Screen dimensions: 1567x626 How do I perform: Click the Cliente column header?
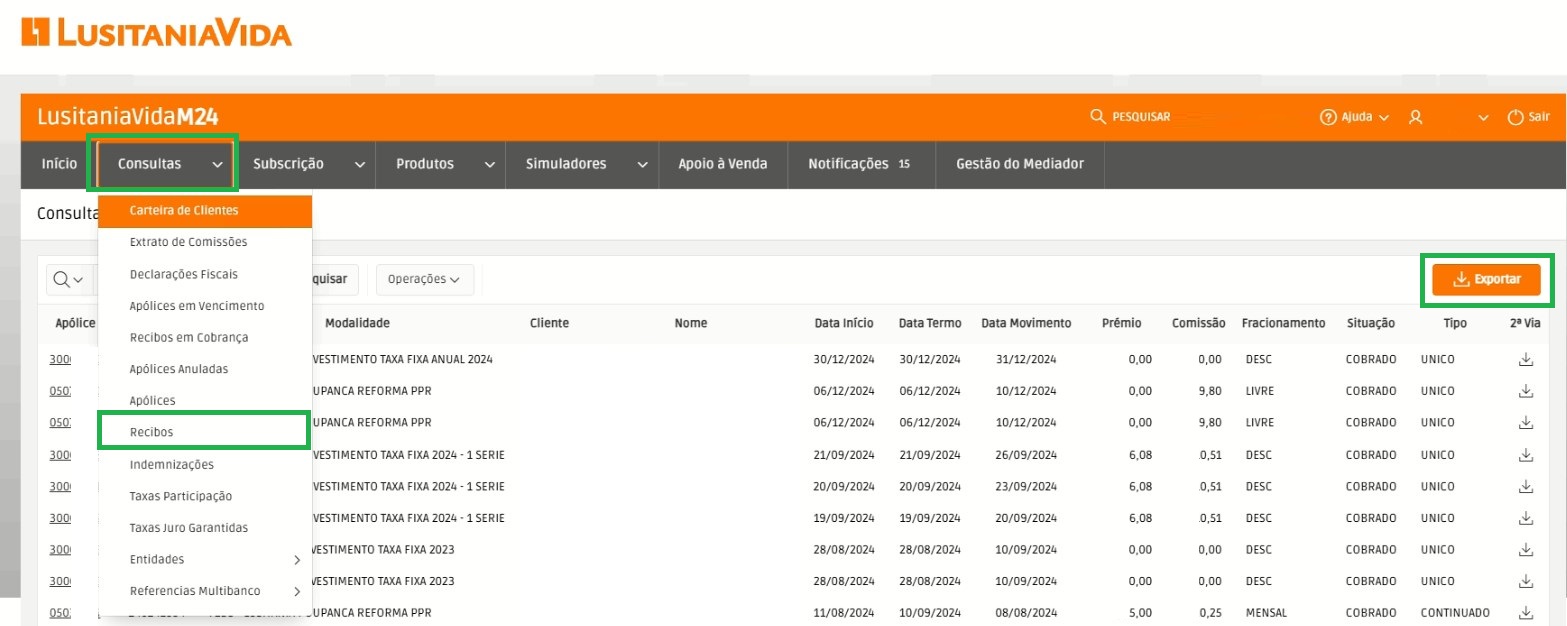(x=549, y=323)
